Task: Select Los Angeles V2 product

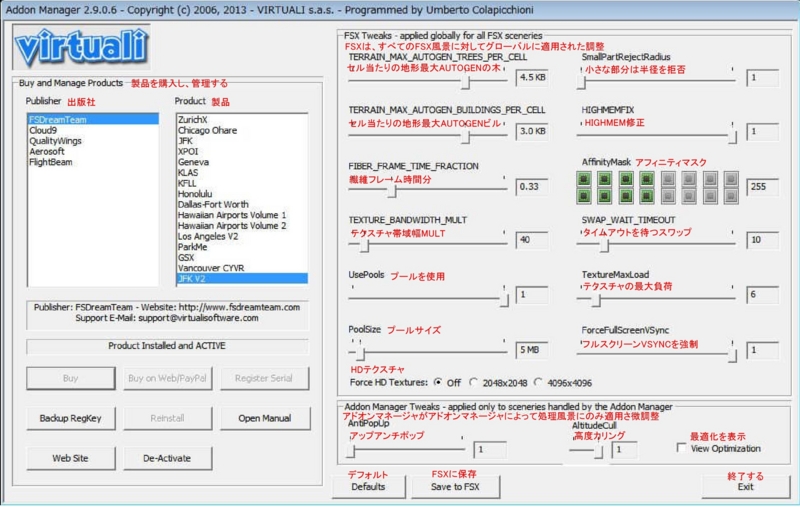Action: pyautogui.click(x=242, y=236)
